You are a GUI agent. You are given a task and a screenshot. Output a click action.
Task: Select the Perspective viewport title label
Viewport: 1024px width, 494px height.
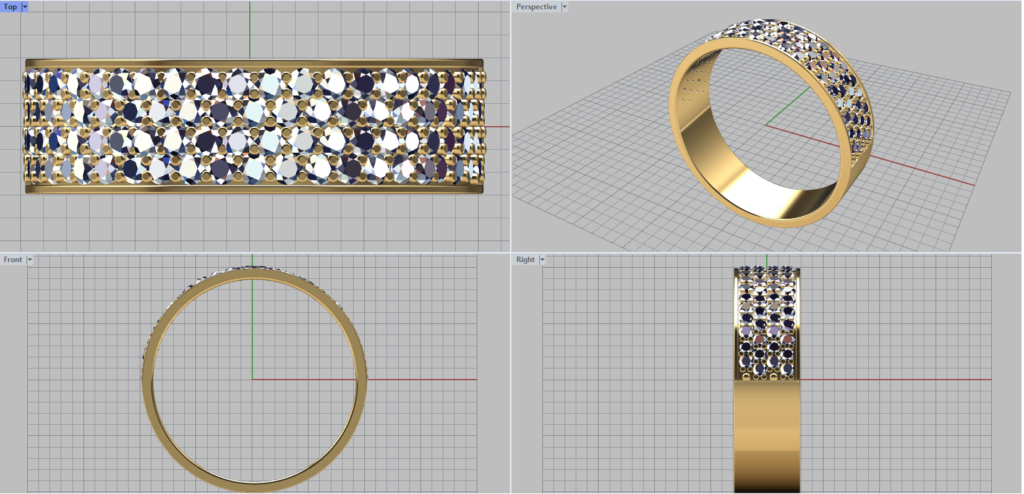tap(536, 7)
